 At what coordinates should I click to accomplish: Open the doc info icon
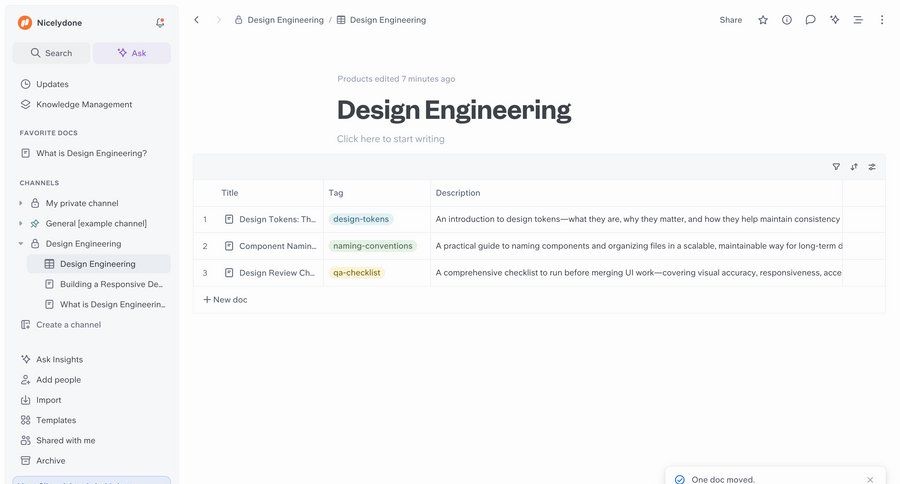point(787,20)
